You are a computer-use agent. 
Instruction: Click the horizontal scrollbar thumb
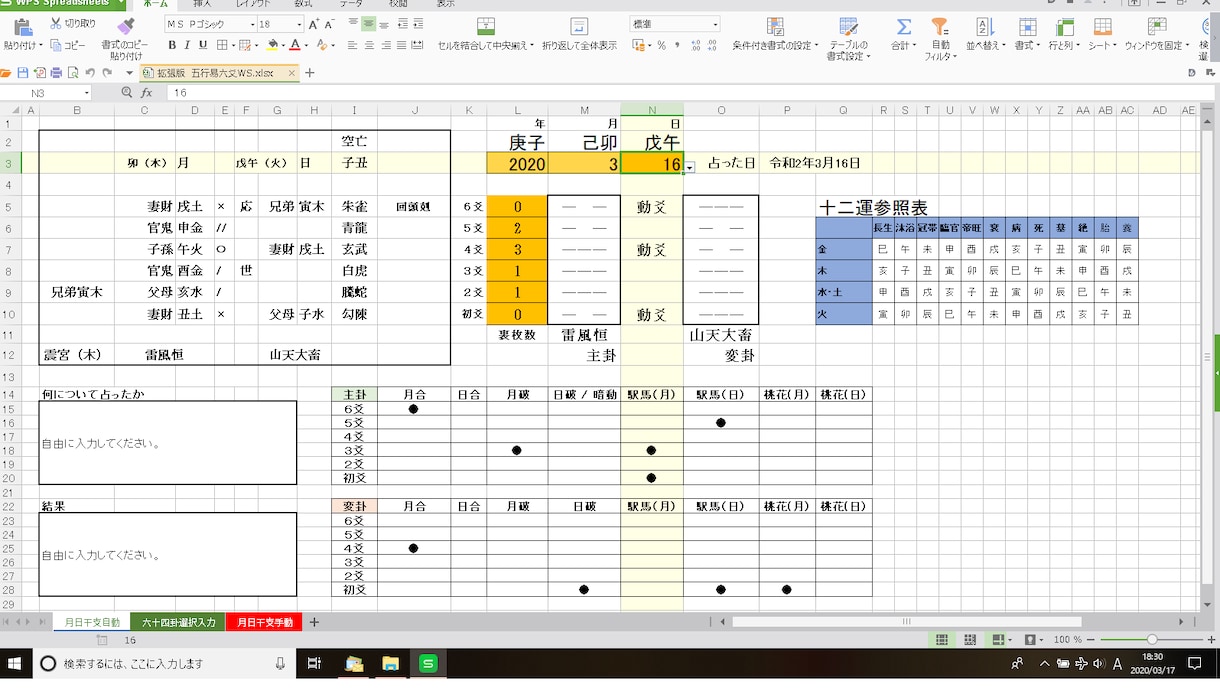[x=907, y=622]
